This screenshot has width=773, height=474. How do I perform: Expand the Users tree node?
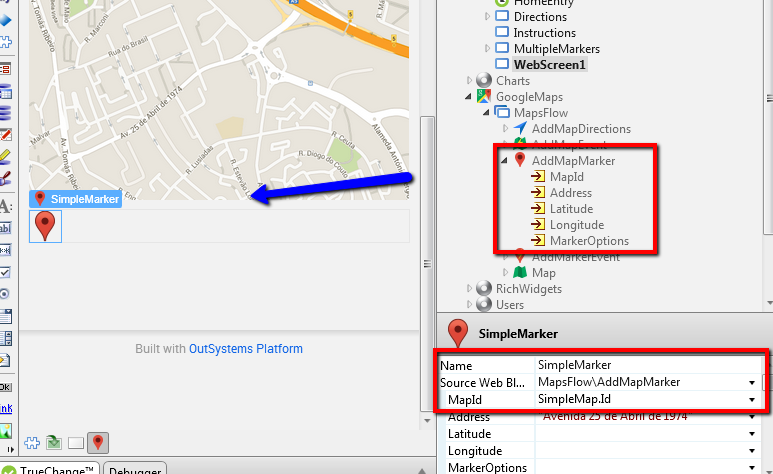(x=470, y=305)
